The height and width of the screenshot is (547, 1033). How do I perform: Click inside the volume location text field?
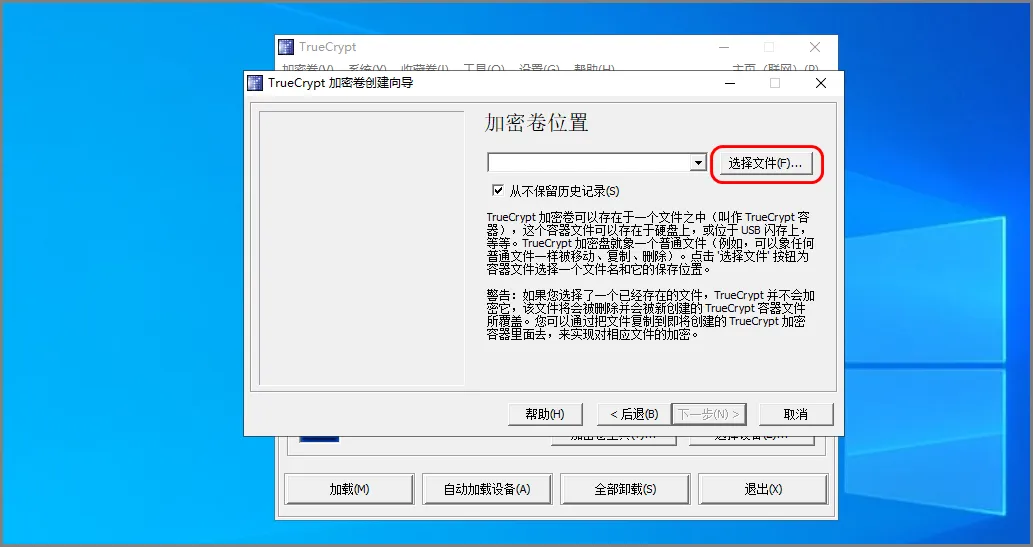point(589,163)
